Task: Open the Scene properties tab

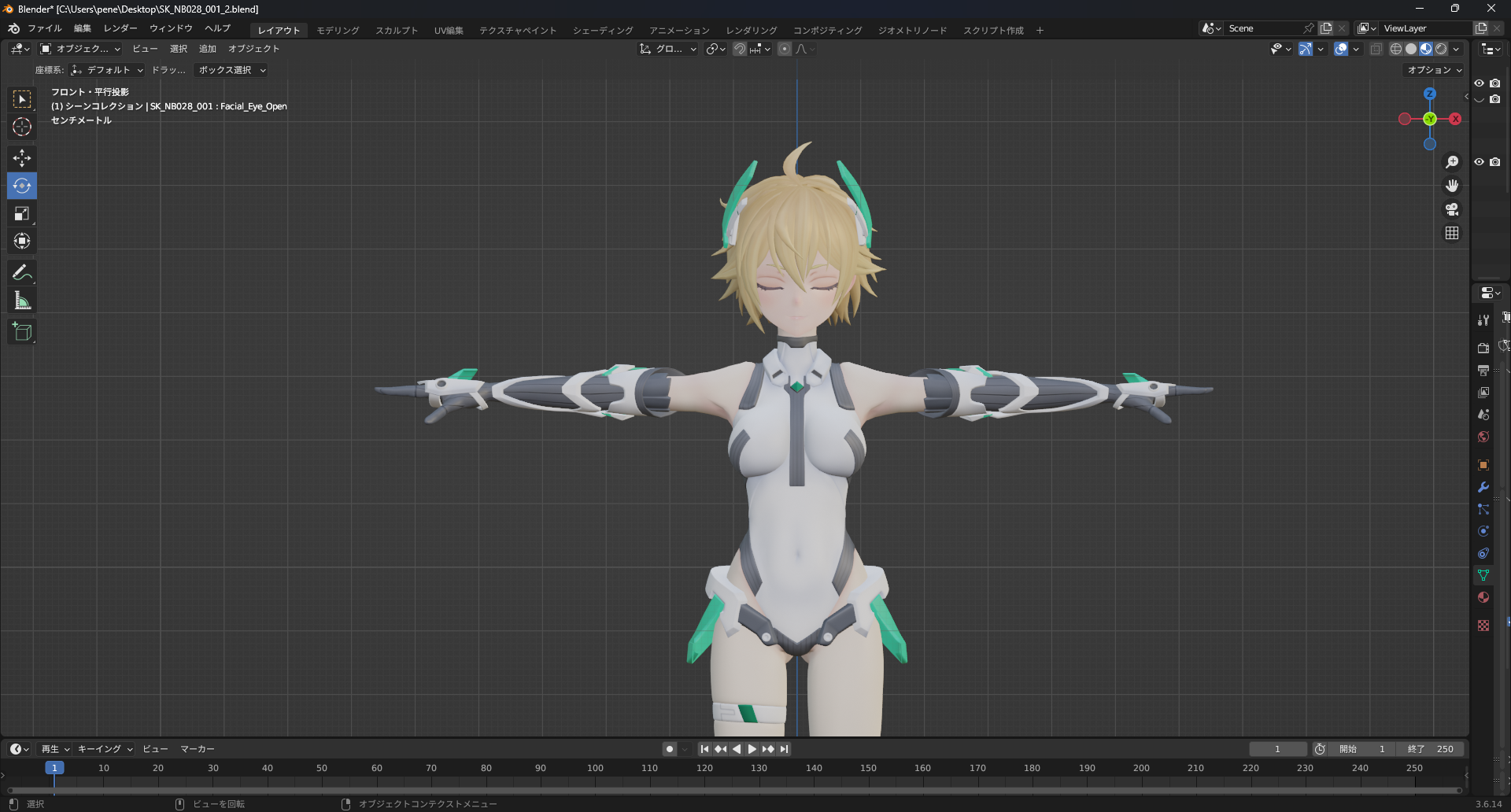Action: [x=1483, y=414]
